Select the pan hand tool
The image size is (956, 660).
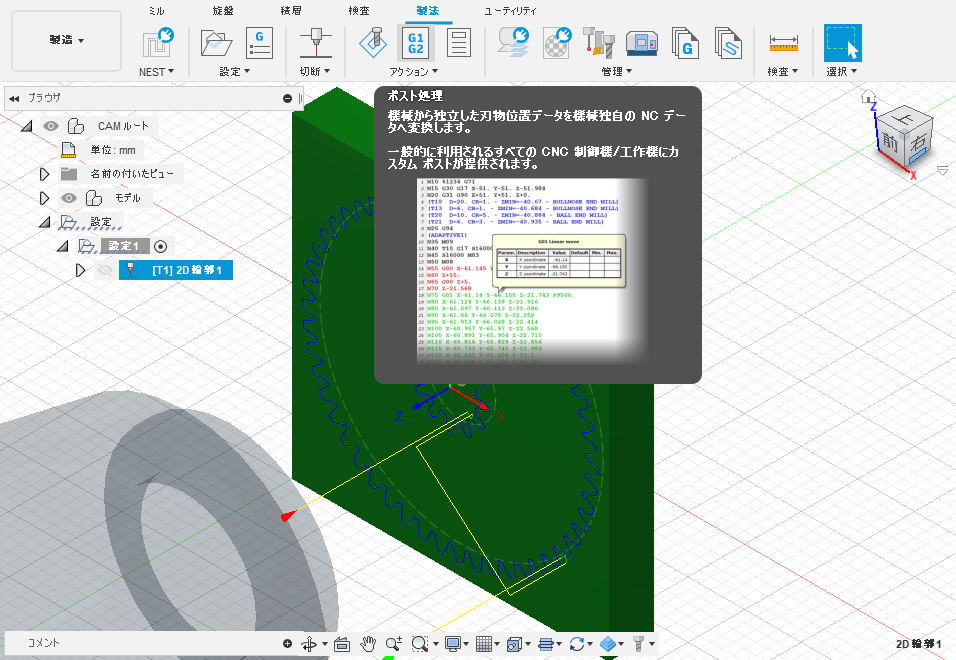(368, 644)
